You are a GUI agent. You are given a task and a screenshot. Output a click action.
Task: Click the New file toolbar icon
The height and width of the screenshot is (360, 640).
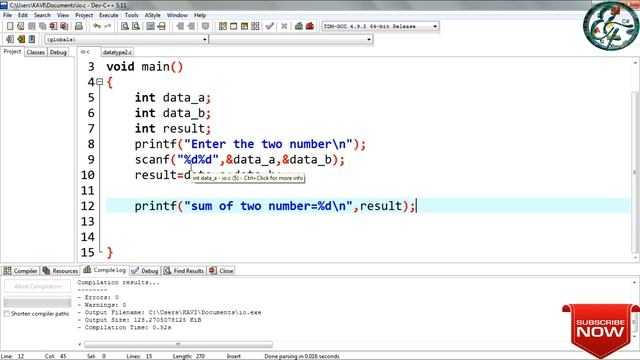[x=10, y=26]
